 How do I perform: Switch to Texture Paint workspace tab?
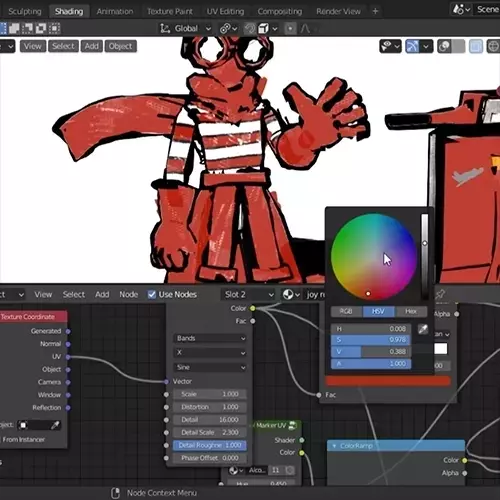click(170, 11)
